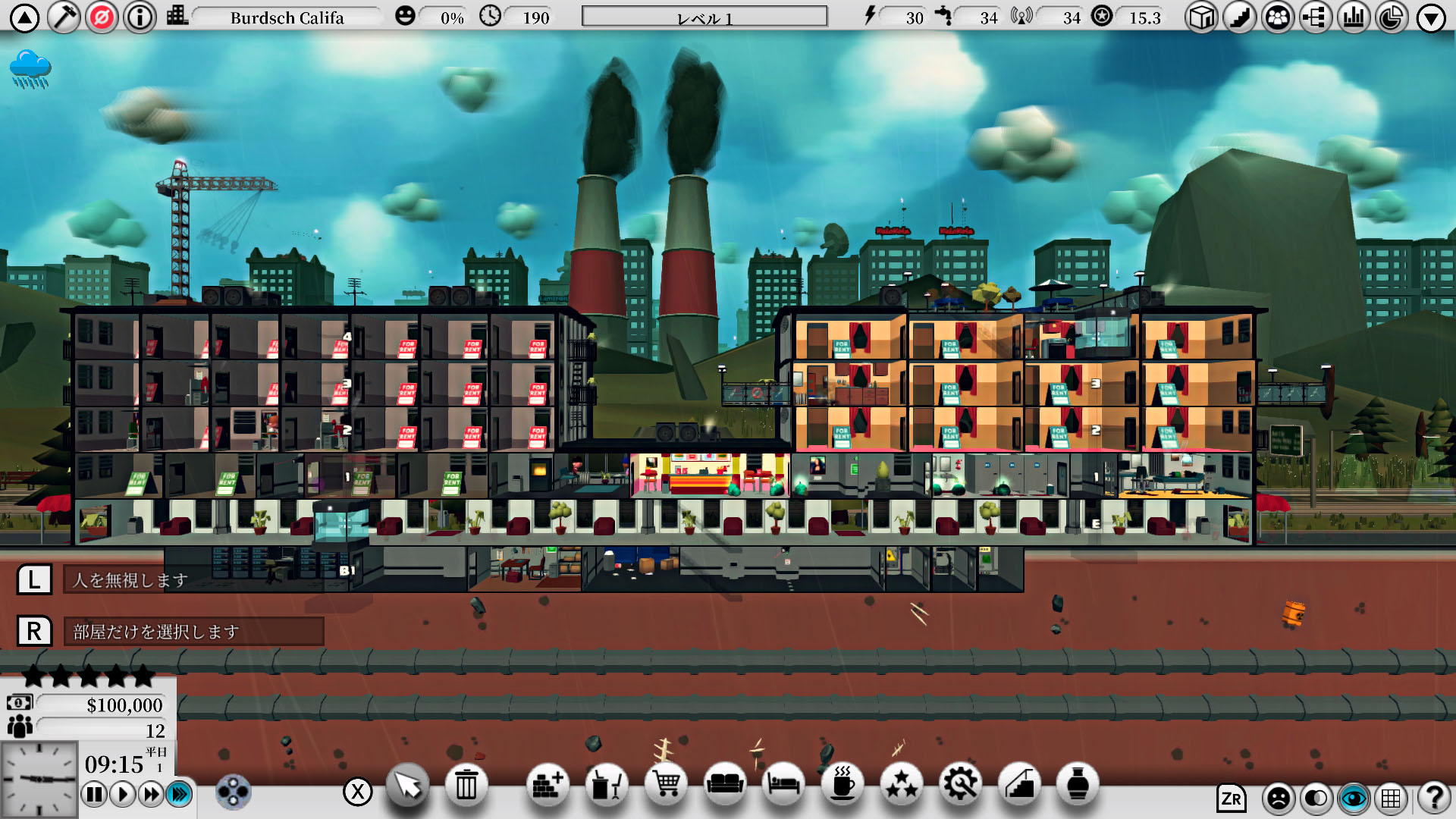Open the coffee cup restaurant category
The width and height of the screenshot is (1456, 819).
click(x=842, y=786)
